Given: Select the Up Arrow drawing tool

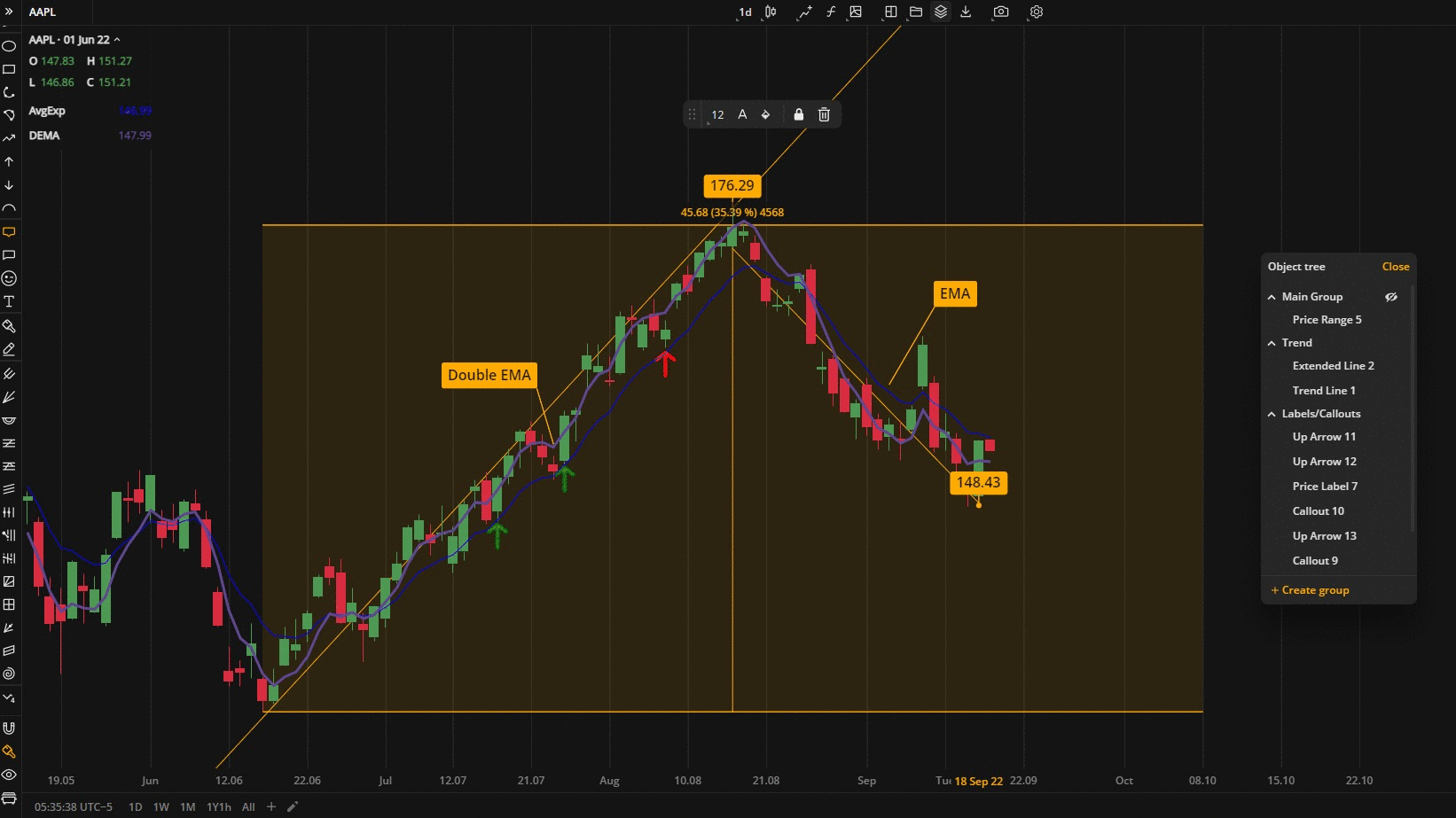Looking at the screenshot, I should (9, 161).
